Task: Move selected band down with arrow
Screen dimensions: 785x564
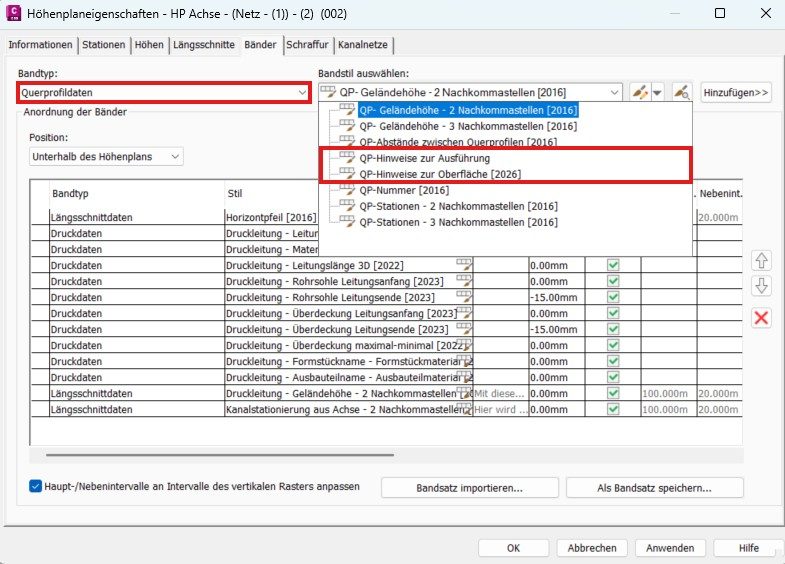Action: point(761,286)
